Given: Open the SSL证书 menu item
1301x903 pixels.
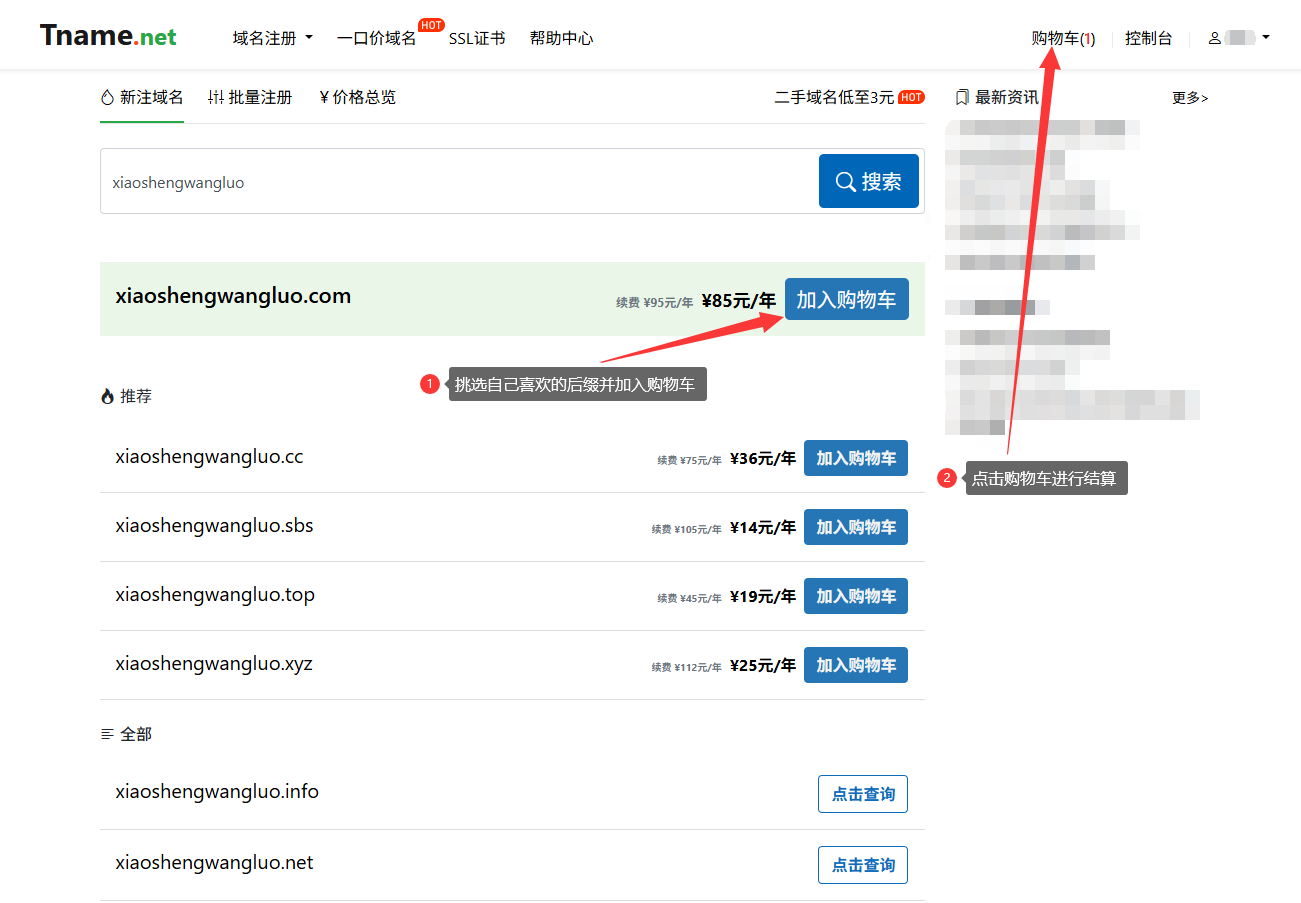Looking at the screenshot, I should pos(477,38).
